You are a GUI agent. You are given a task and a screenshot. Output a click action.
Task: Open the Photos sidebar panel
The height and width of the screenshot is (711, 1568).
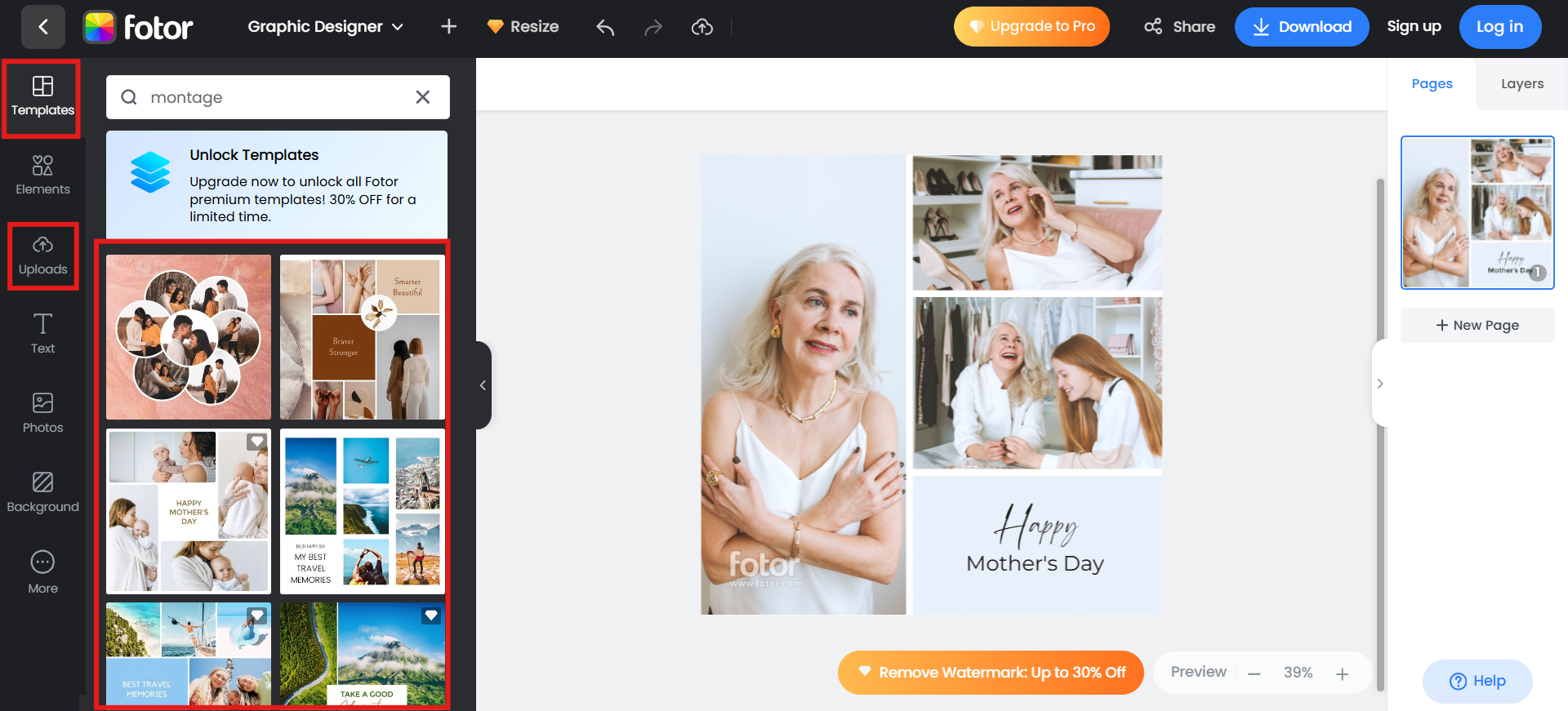pyautogui.click(x=42, y=413)
